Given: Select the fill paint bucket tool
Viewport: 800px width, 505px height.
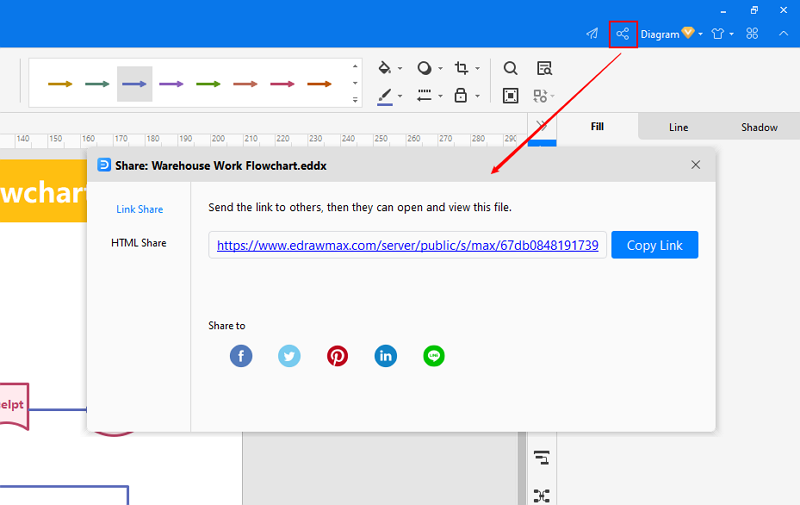Looking at the screenshot, I should click(385, 67).
